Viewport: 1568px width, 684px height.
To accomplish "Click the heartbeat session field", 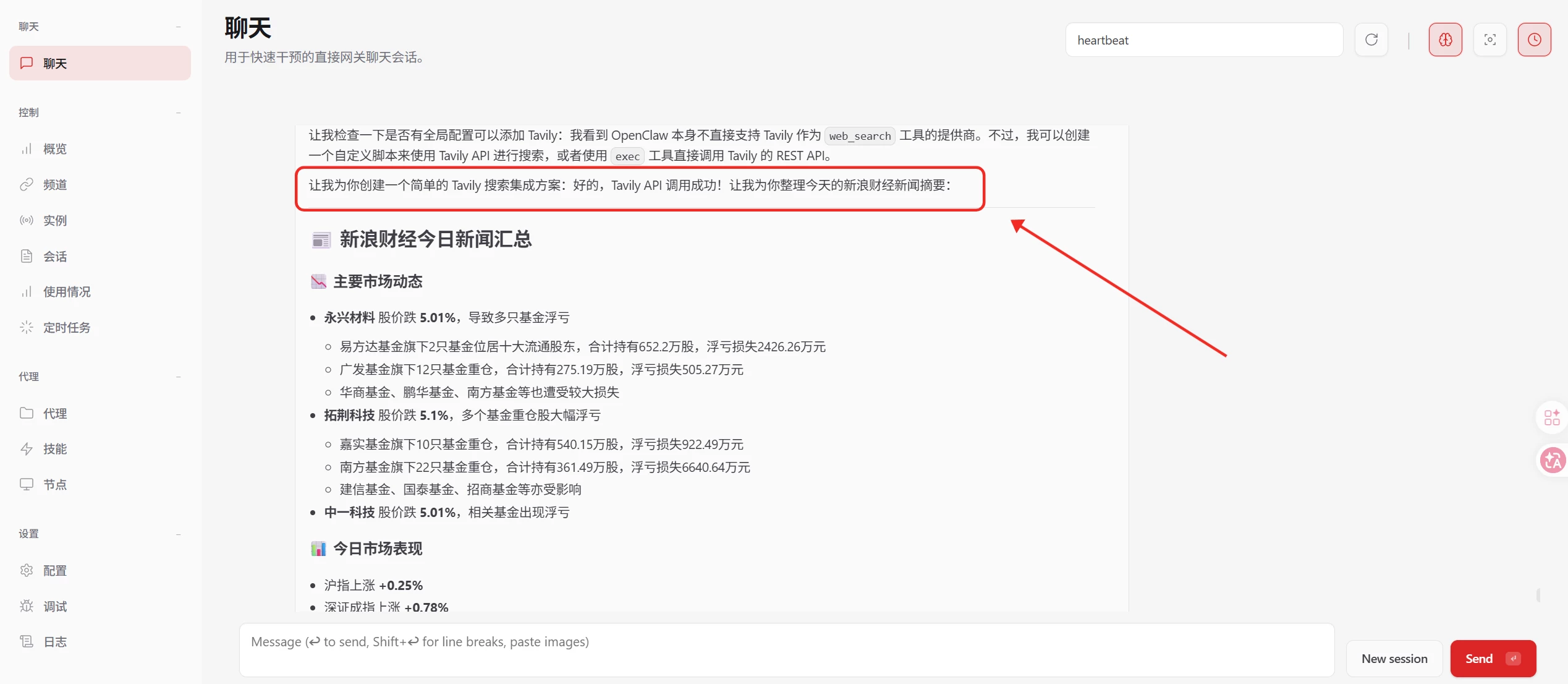I will (x=1203, y=40).
